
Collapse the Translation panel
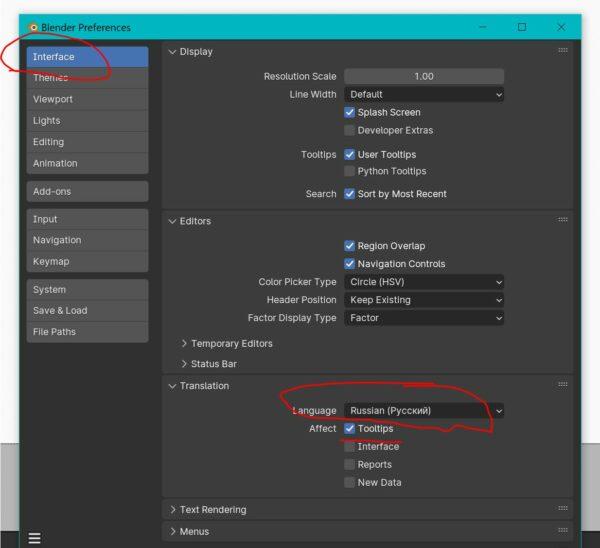(x=172, y=386)
